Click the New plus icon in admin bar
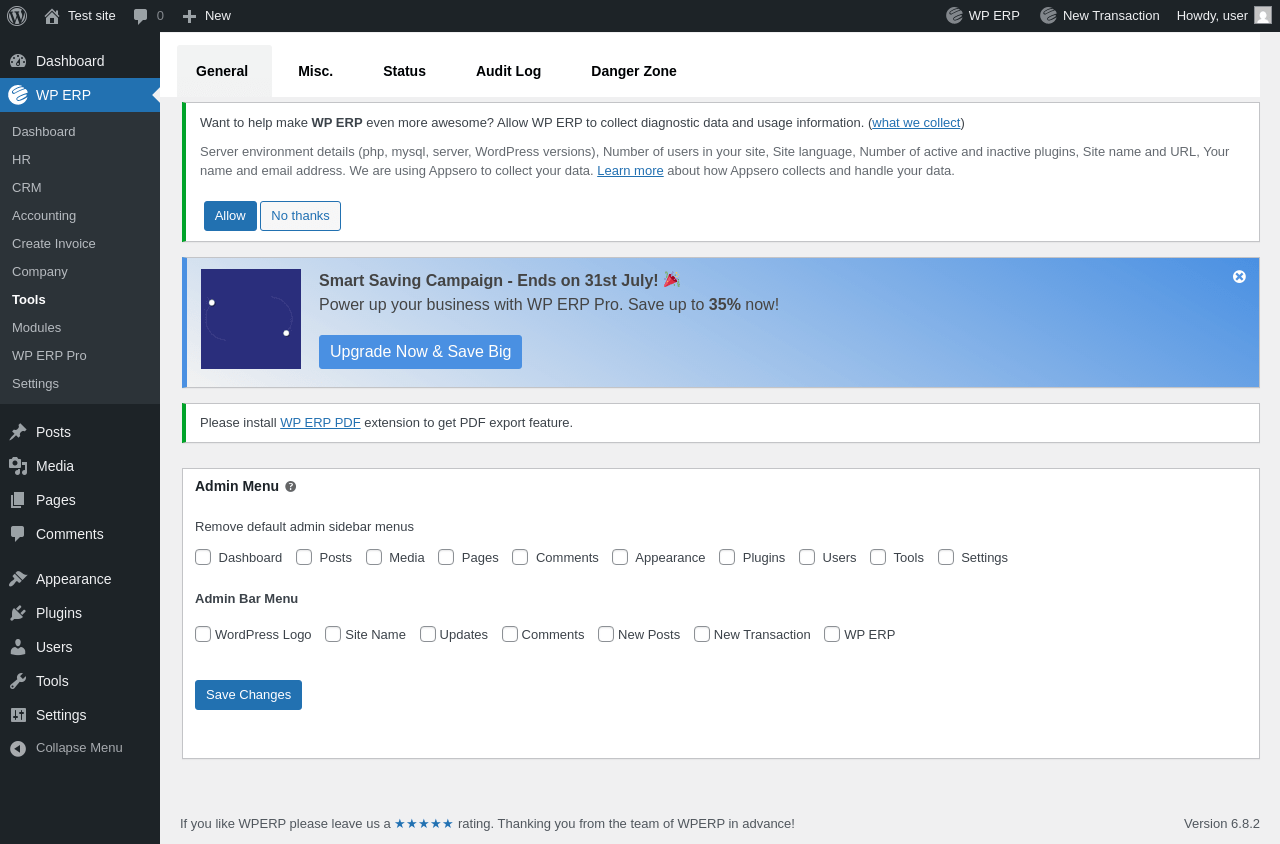This screenshot has width=1280, height=844. coord(189,16)
